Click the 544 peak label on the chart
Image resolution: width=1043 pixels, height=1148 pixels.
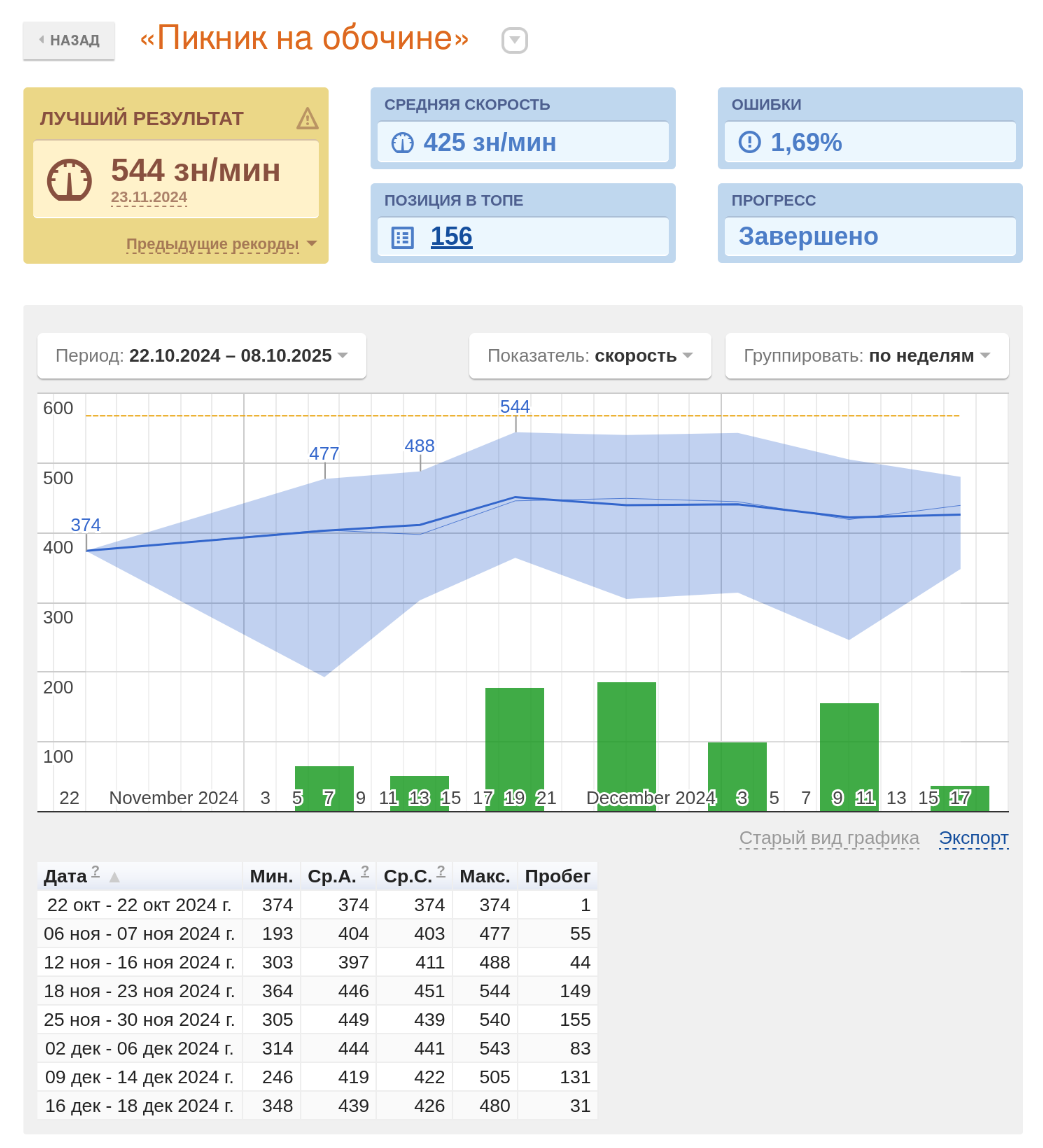click(x=515, y=407)
